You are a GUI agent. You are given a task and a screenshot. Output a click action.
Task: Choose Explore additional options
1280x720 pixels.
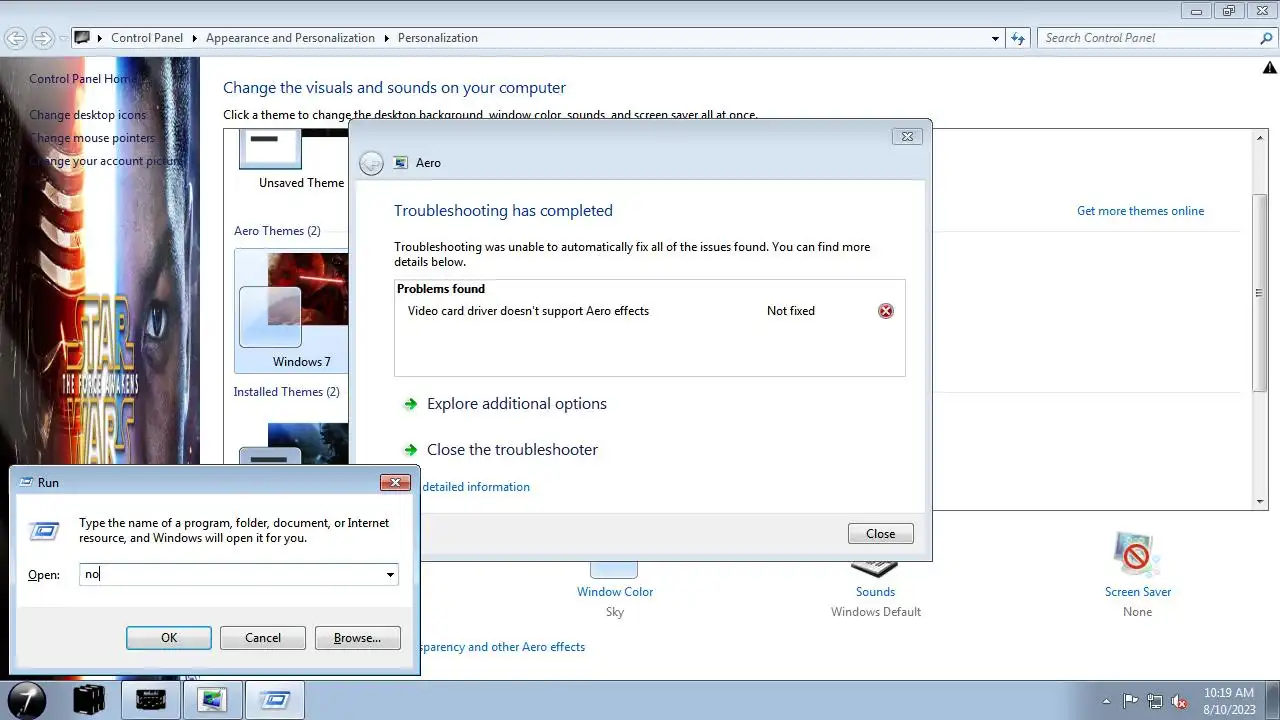[517, 404]
